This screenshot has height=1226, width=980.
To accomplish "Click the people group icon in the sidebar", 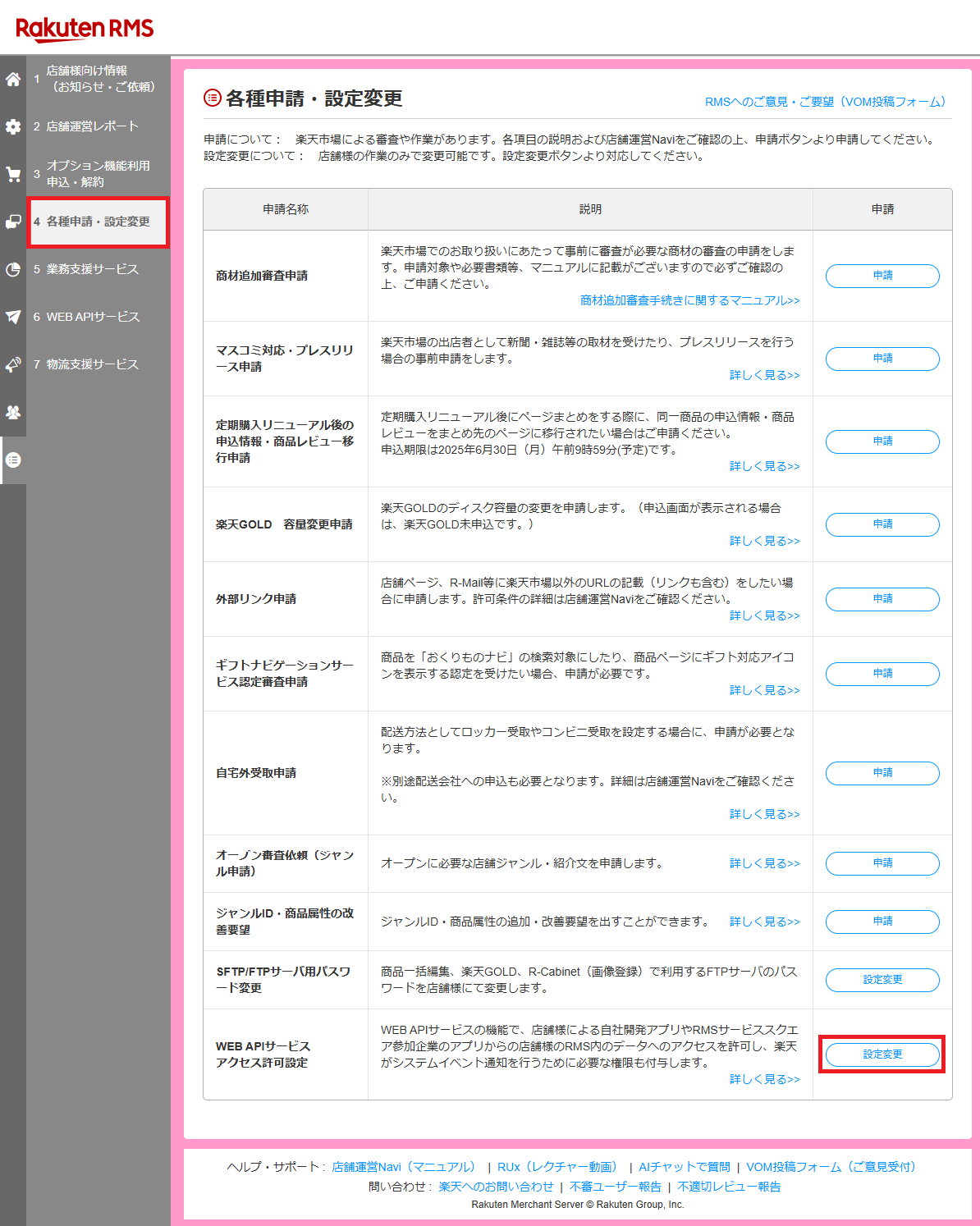I will [x=13, y=412].
